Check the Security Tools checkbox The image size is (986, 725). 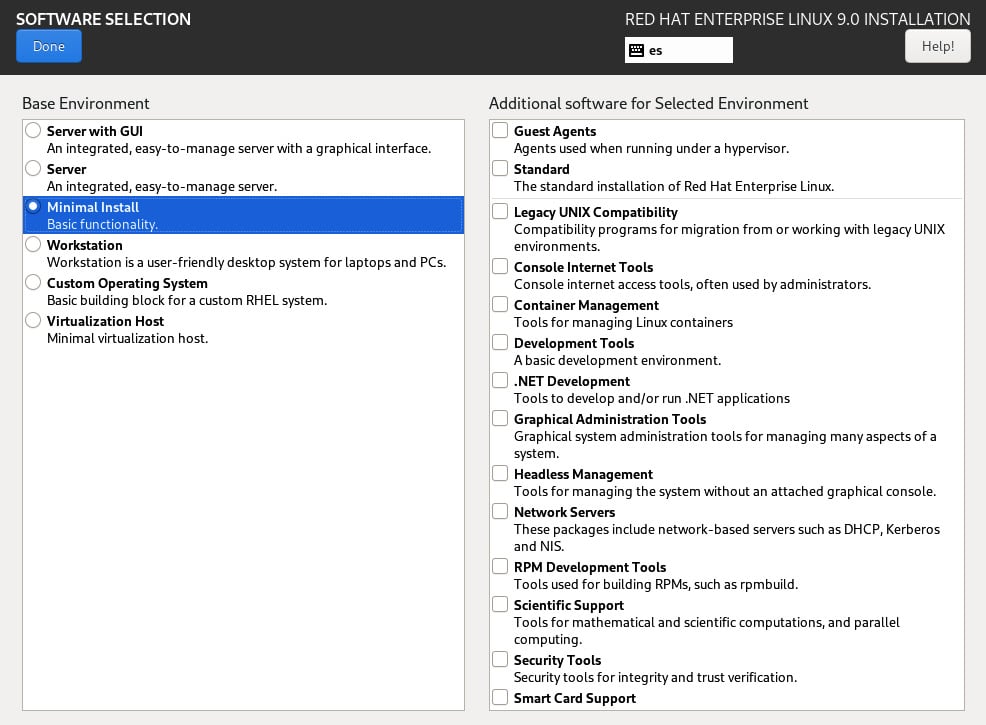click(x=500, y=659)
